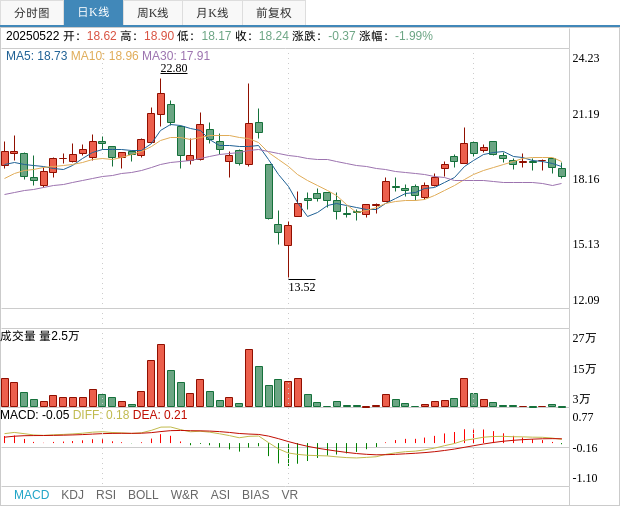This screenshot has width=620, height=506.
Task: Click the 开 18.62 opening value
Action: pos(90,36)
